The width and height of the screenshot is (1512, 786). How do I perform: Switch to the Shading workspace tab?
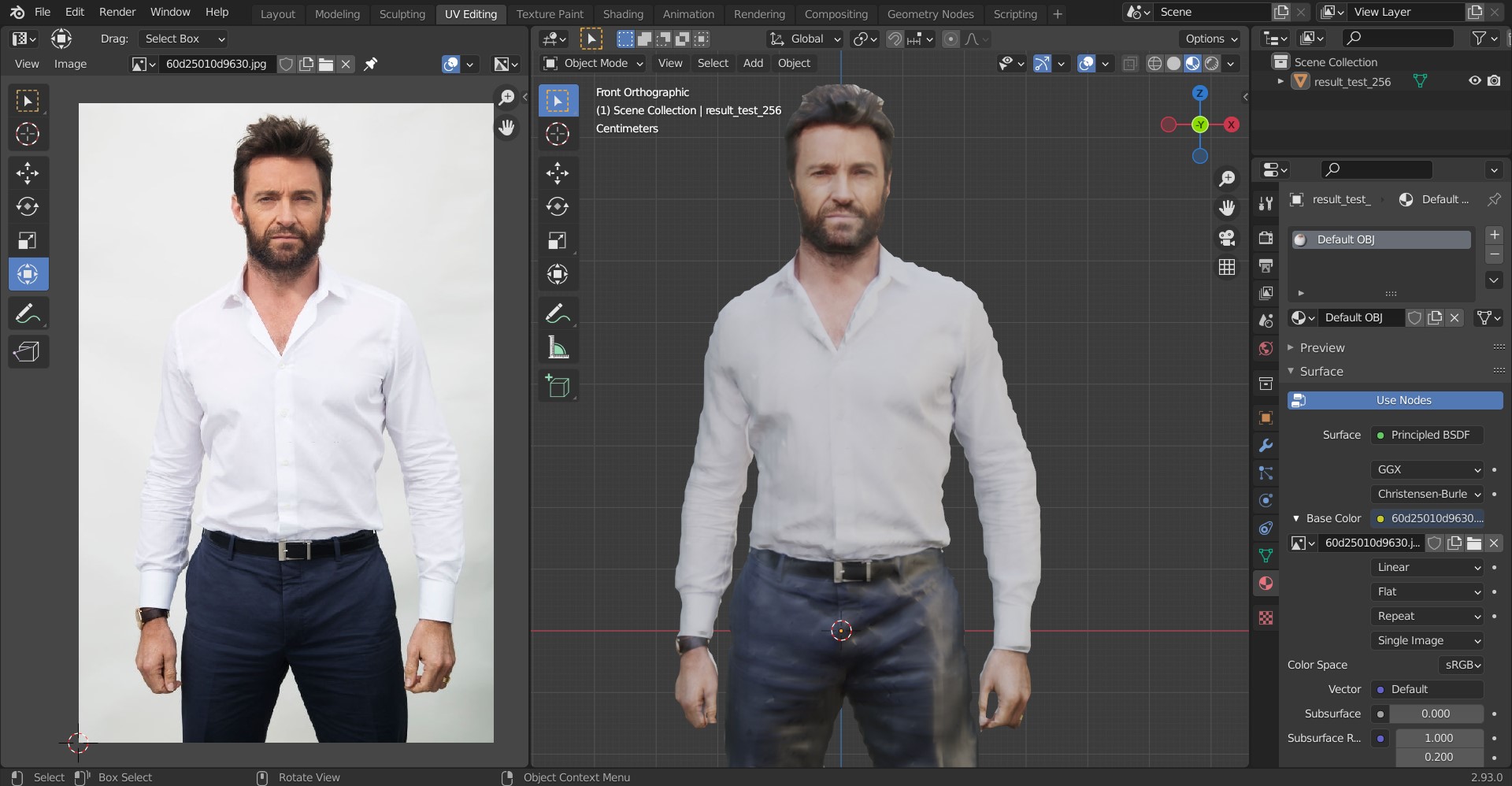tap(623, 13)
